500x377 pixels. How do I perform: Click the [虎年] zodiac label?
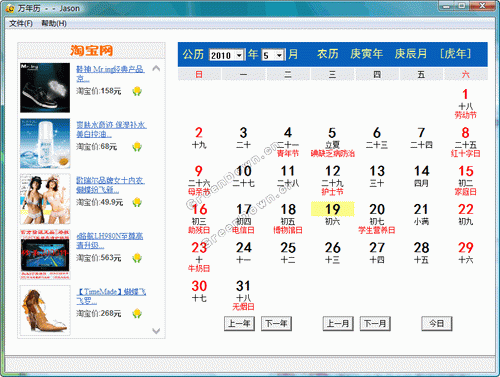[x=455, y=54]
